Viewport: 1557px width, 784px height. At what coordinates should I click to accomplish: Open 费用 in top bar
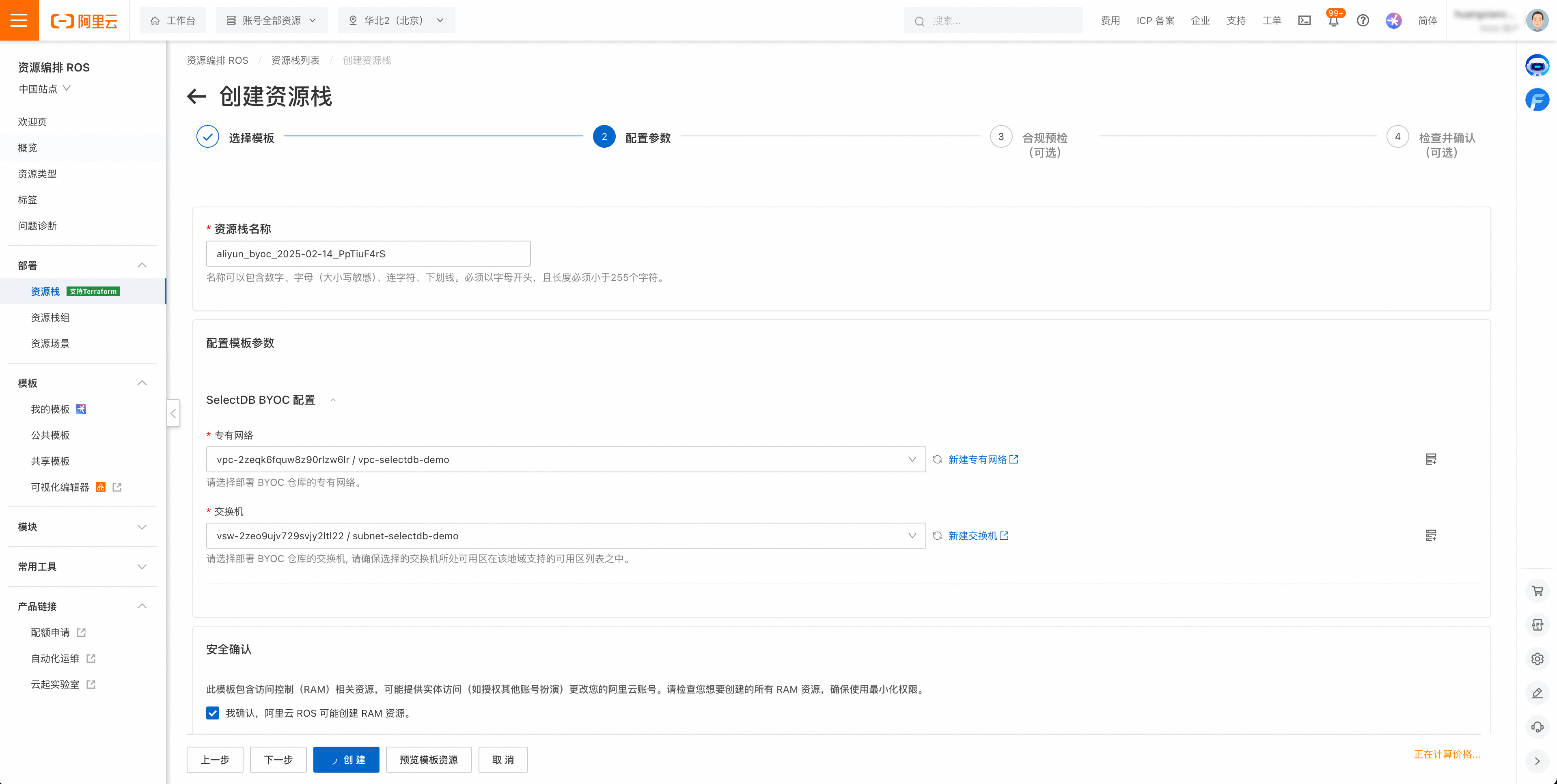1111,21
